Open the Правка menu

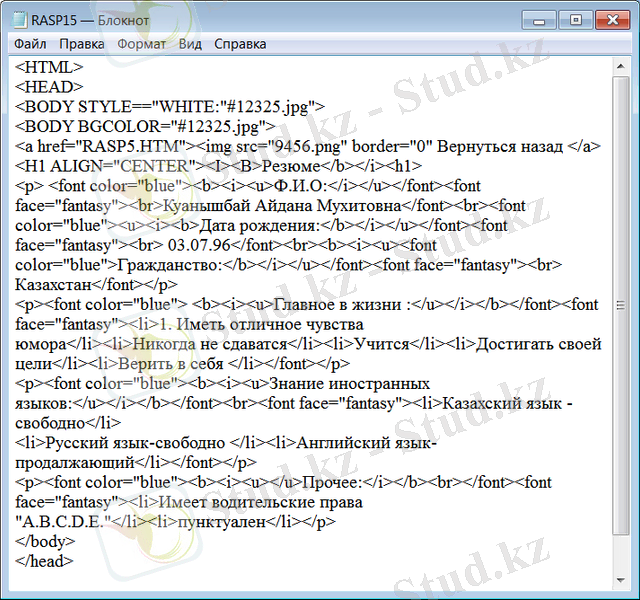(x=82, y=44)
